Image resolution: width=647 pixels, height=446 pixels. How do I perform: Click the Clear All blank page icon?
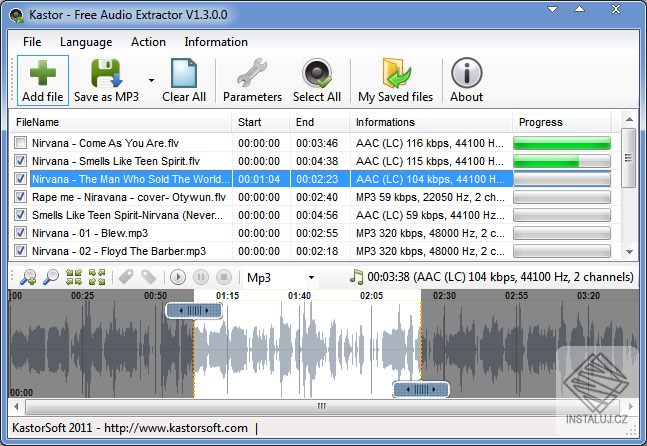tap(184, 73)
